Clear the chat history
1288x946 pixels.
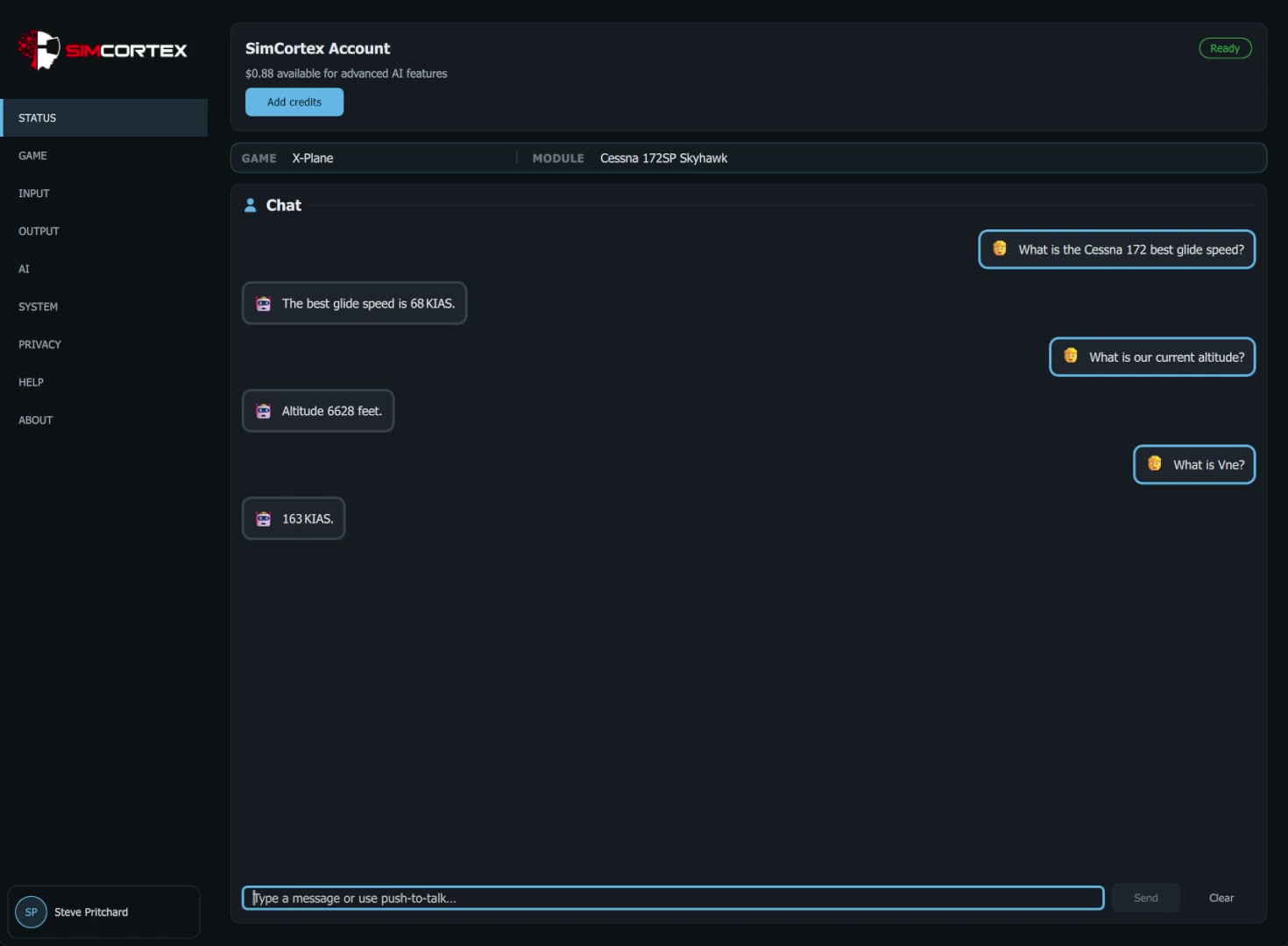tap(1221, 898)
